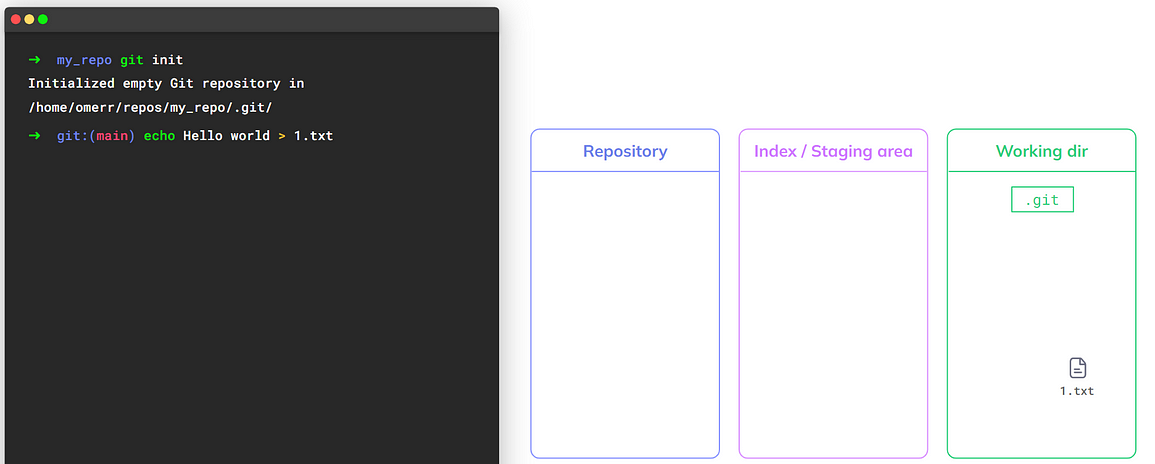Click the red close window button

[16, 19]
